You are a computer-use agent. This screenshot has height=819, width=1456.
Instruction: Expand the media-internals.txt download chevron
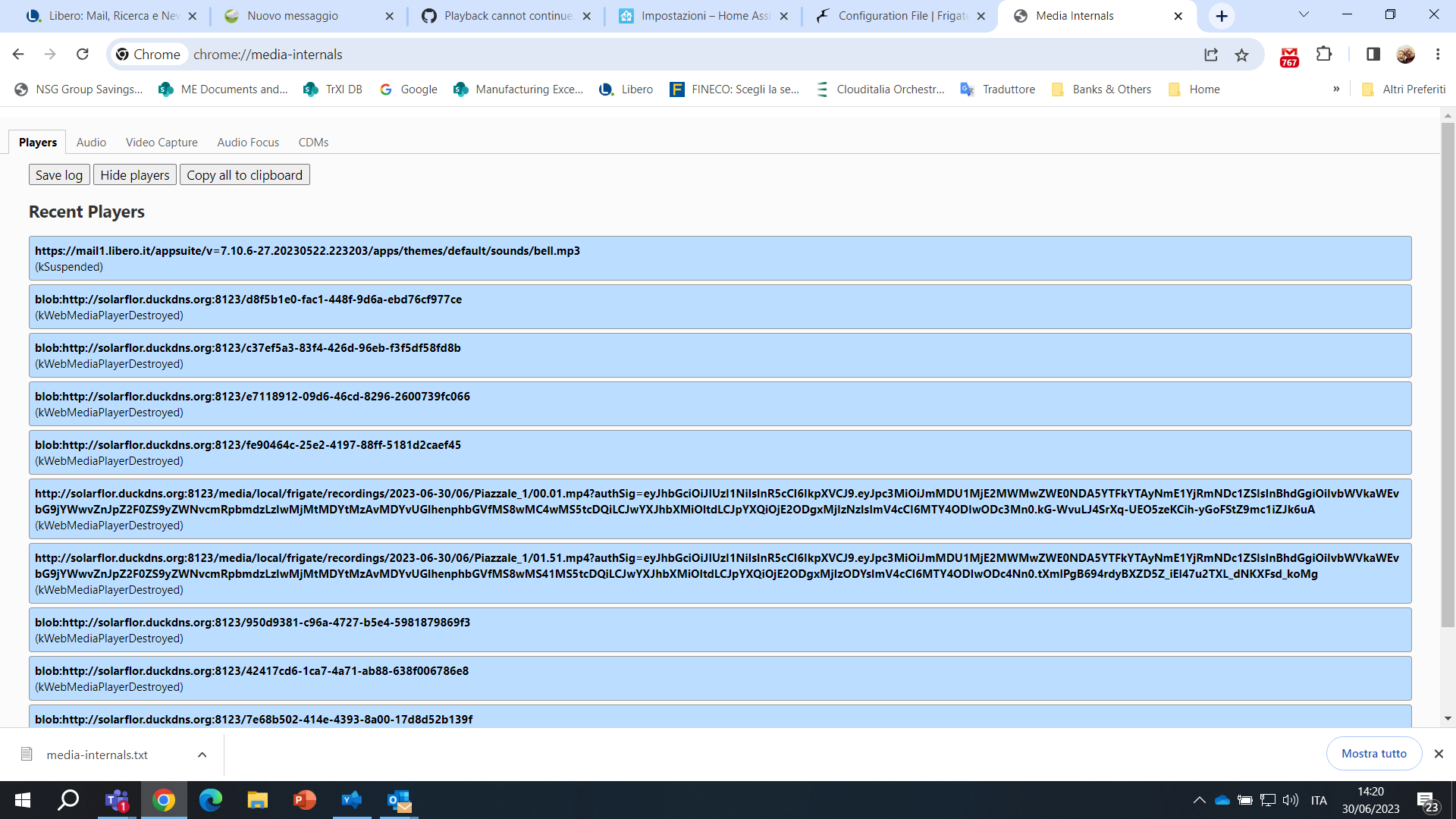(202, 755)
